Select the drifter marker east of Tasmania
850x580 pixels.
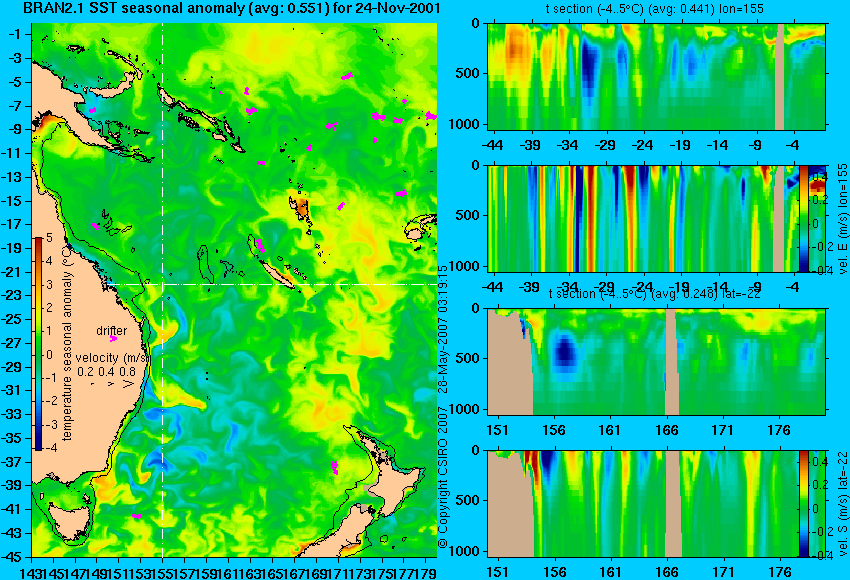[x=137, y=516]
